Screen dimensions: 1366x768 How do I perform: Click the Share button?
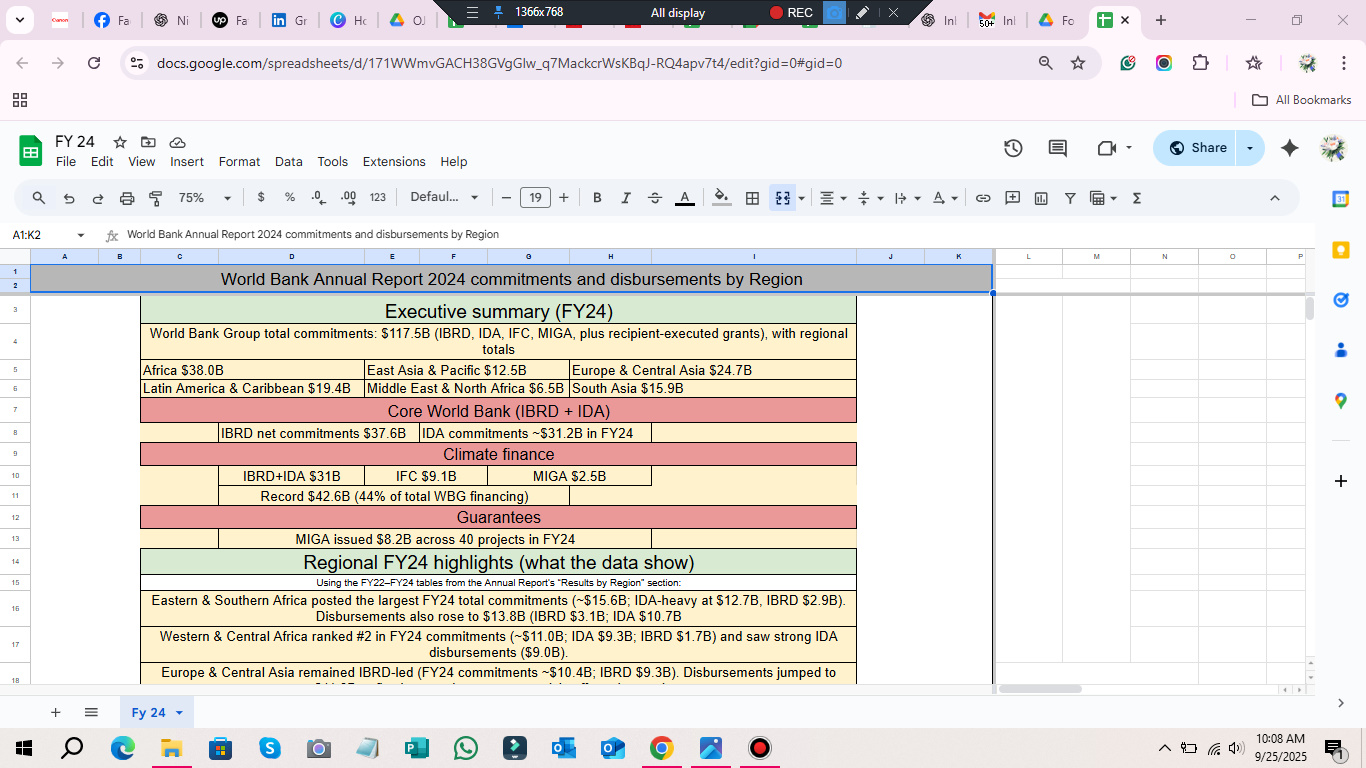click(x=1198, y=148)
